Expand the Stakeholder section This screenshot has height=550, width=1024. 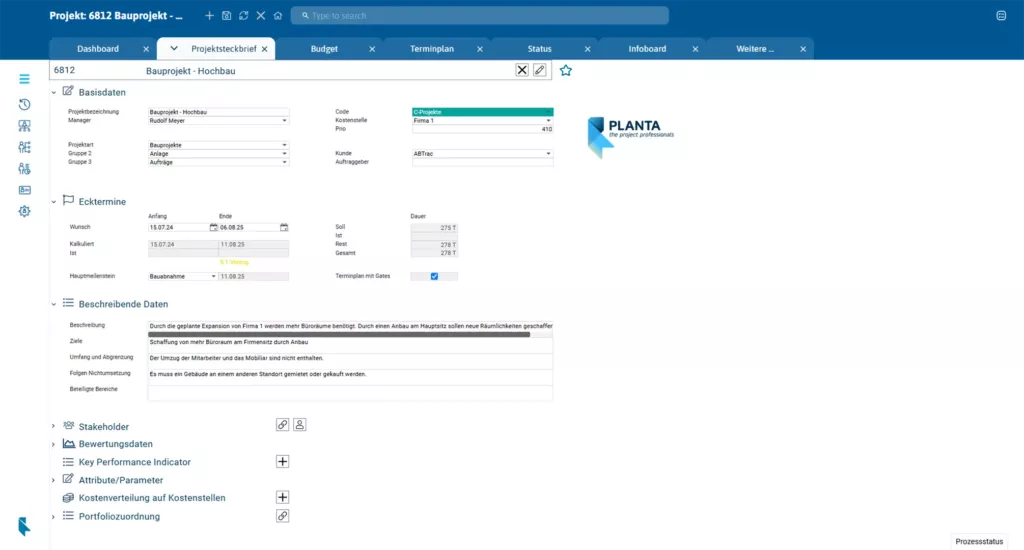54,427
